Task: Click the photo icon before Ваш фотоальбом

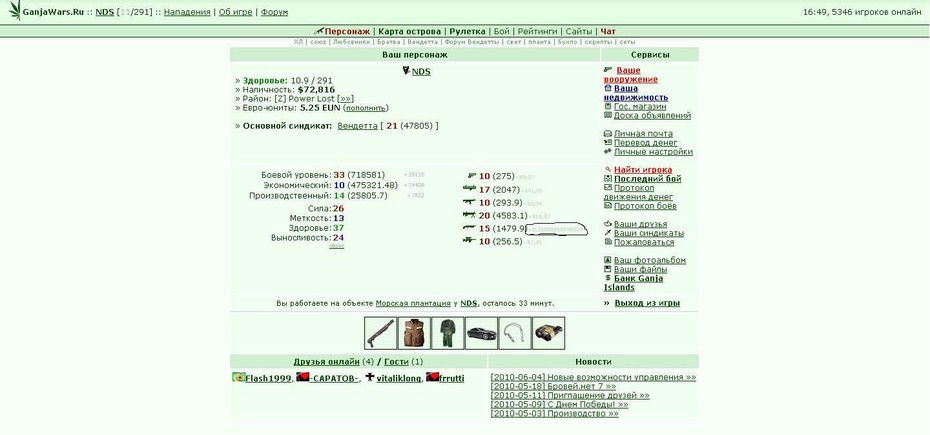Action: click(x=608, y=260)
